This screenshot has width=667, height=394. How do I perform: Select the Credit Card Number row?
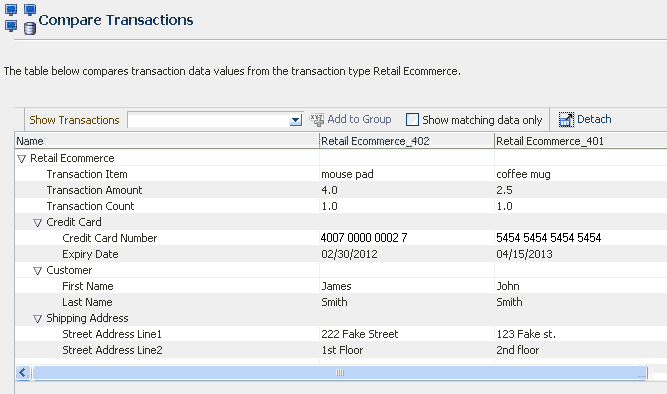341,238
